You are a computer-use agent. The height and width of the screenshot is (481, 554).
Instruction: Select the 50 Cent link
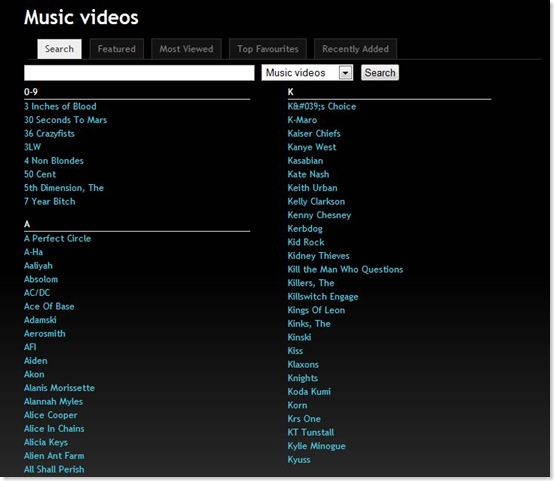[x=40, y=174]
